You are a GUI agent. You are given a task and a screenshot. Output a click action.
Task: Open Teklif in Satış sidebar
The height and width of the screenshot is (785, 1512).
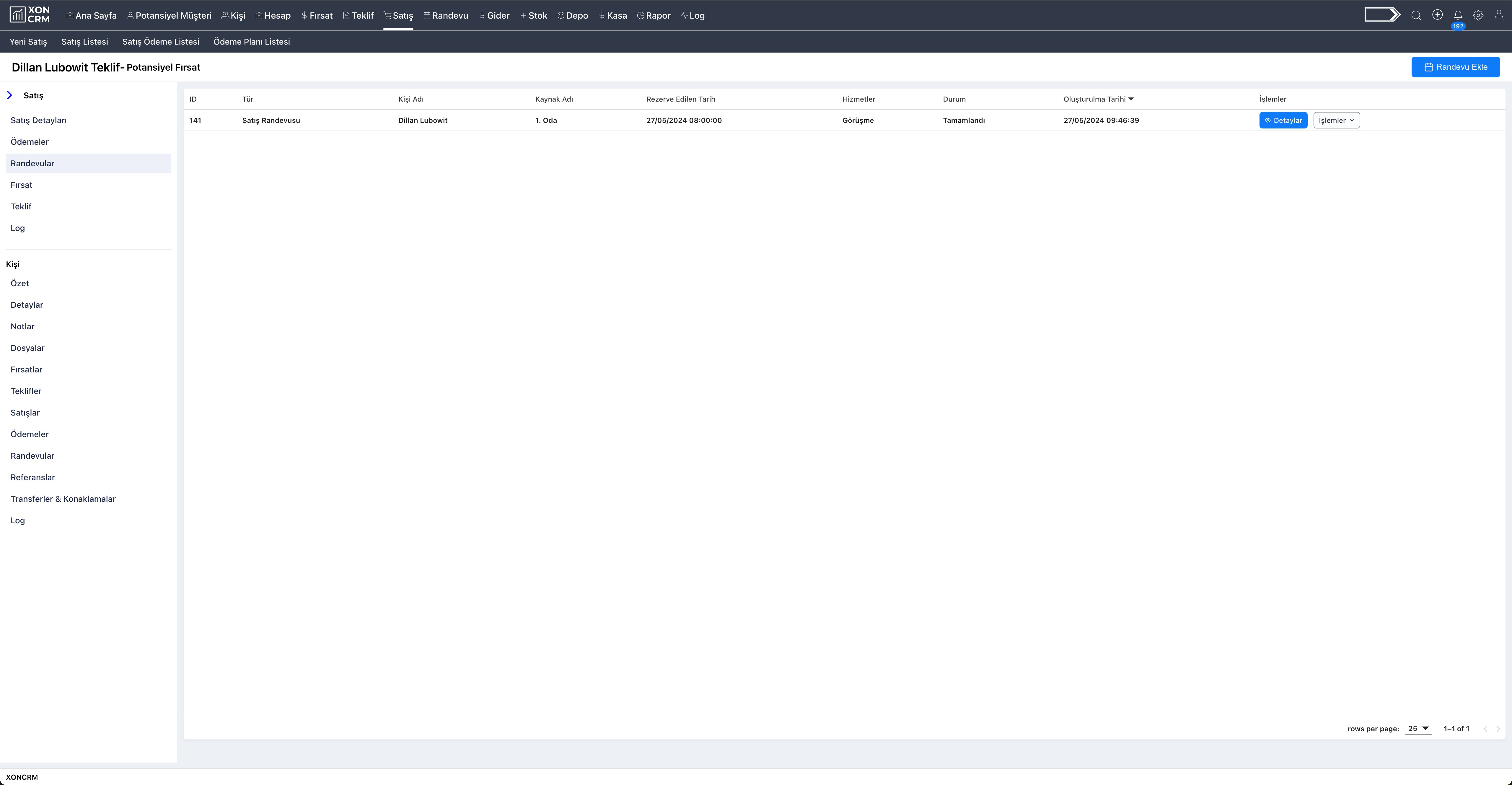pyautogui.click(x=21, y=207)
